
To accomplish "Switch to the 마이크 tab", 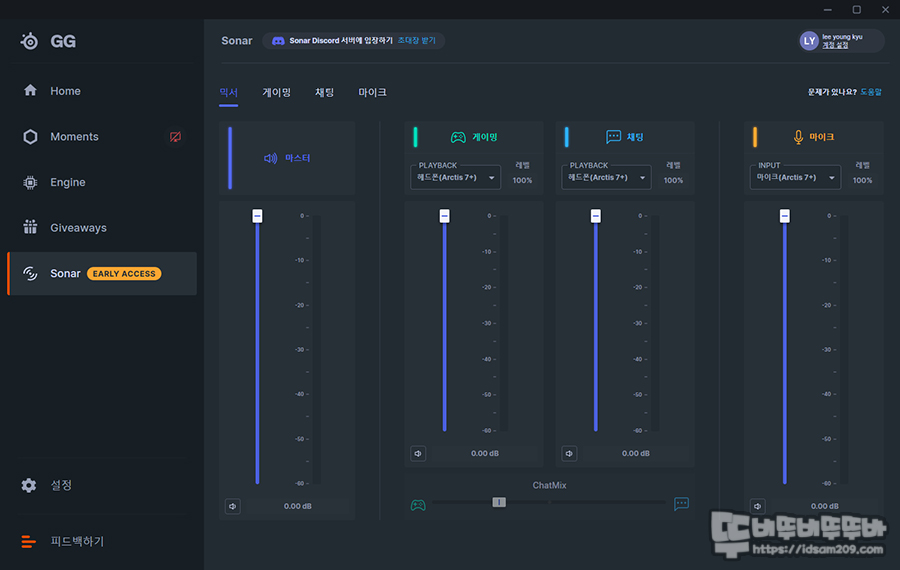I will (x=373, y=92).
